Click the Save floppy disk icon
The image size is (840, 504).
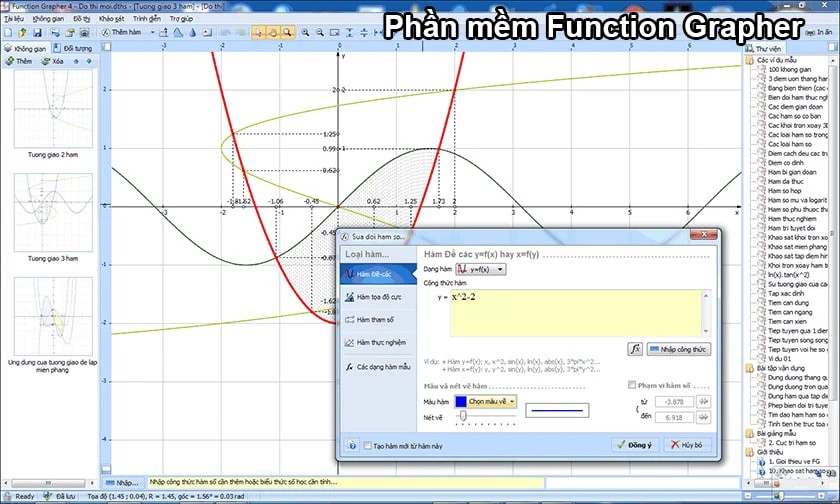(38, 33)
